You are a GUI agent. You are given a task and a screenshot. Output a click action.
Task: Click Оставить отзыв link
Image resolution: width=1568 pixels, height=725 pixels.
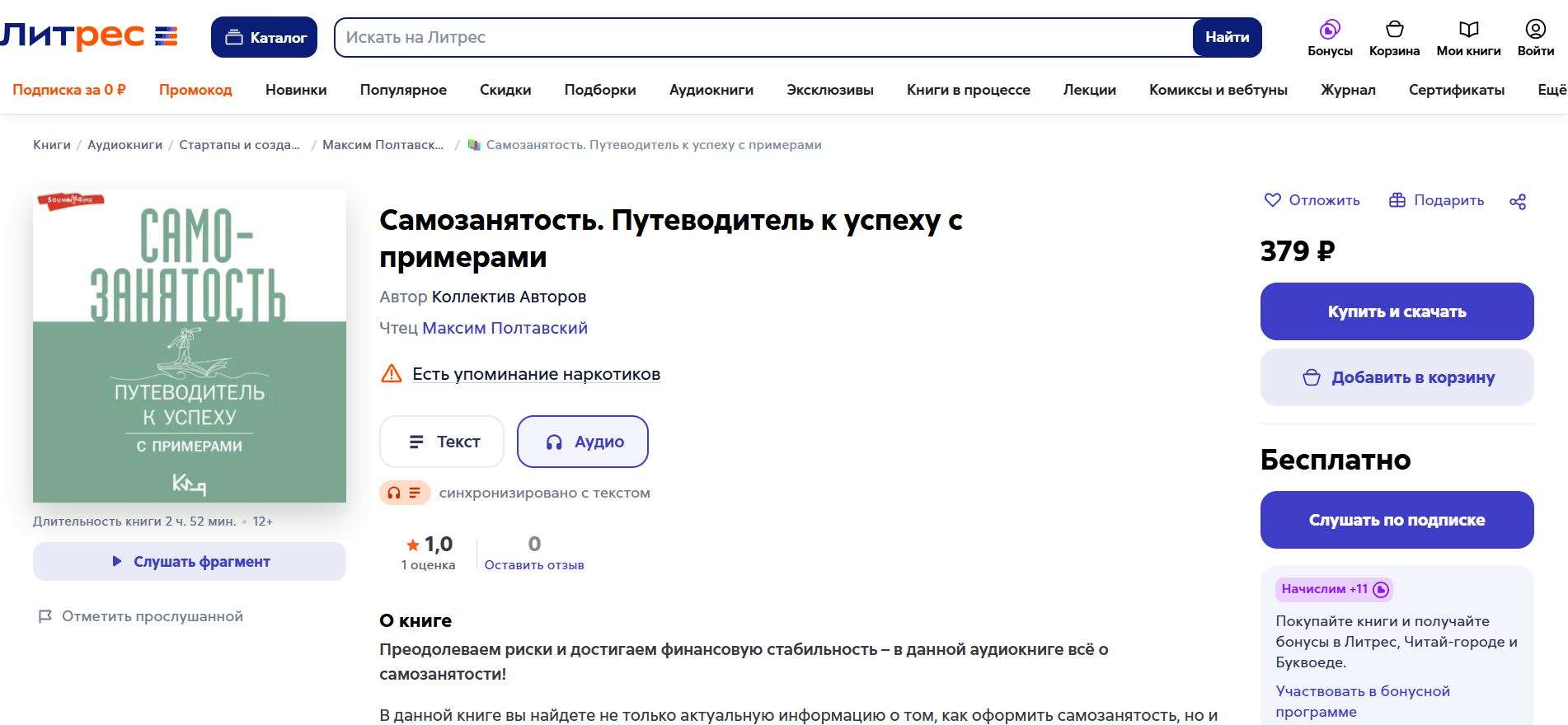[x=534, y=565]
